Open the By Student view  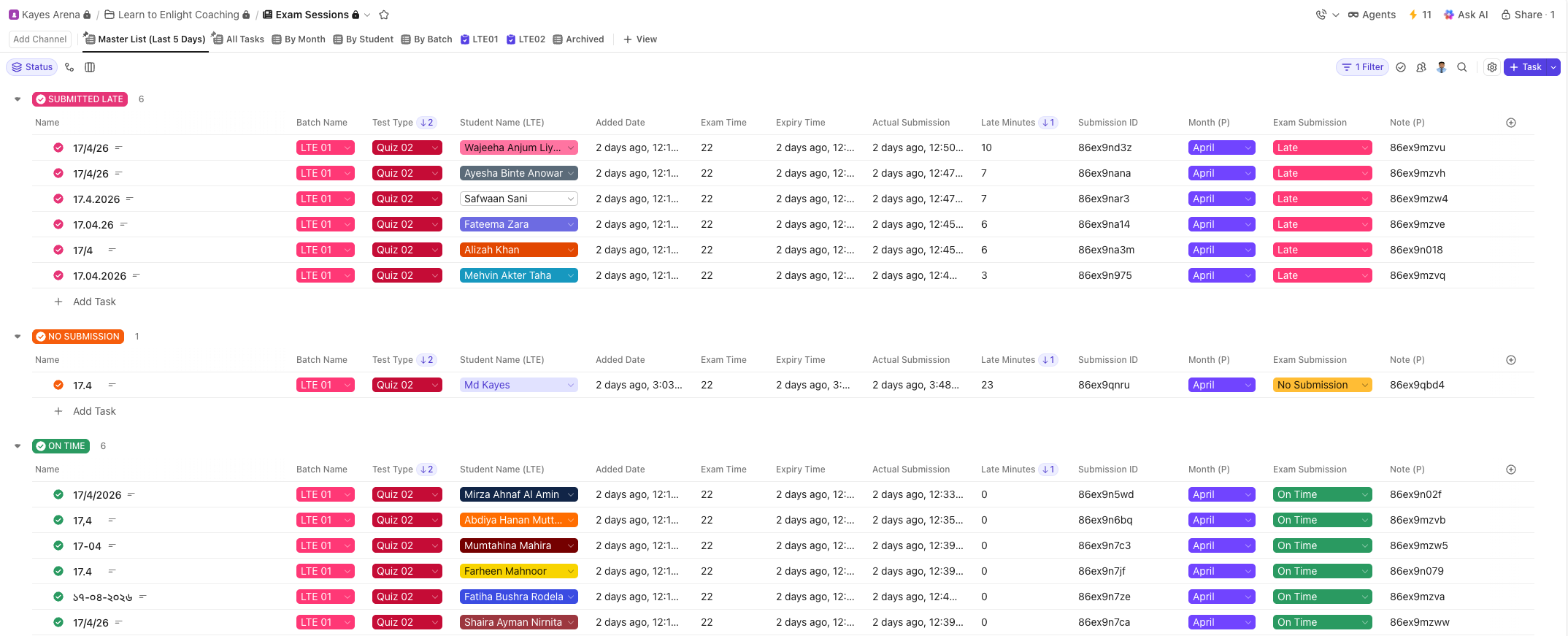(364, 39)
